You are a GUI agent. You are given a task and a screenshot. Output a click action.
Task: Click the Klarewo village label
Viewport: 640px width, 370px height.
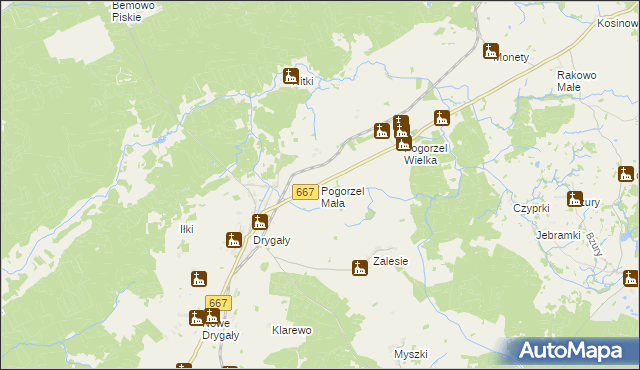pos(292,330)
